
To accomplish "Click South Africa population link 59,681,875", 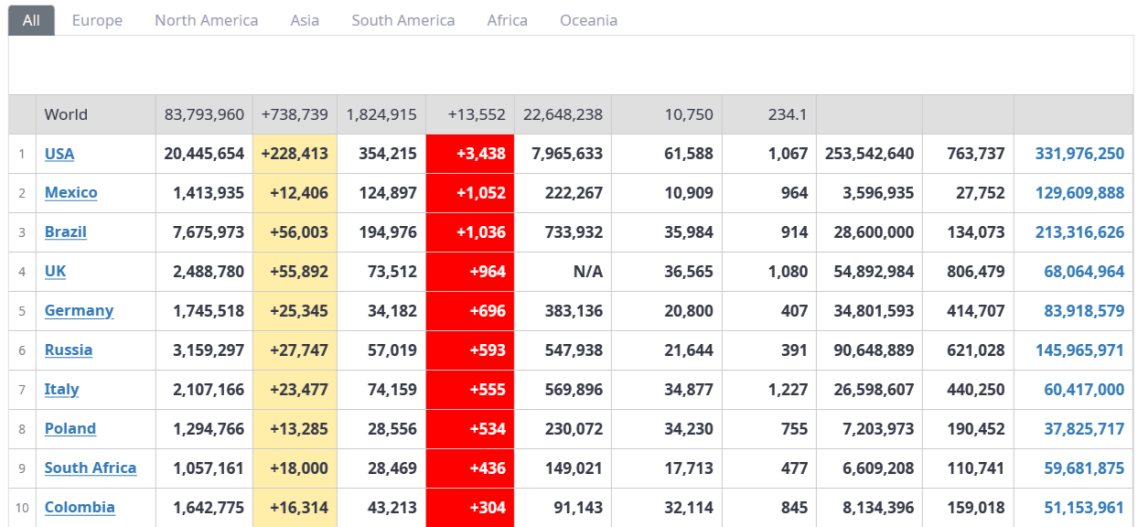I will [x=1084, y=467].
